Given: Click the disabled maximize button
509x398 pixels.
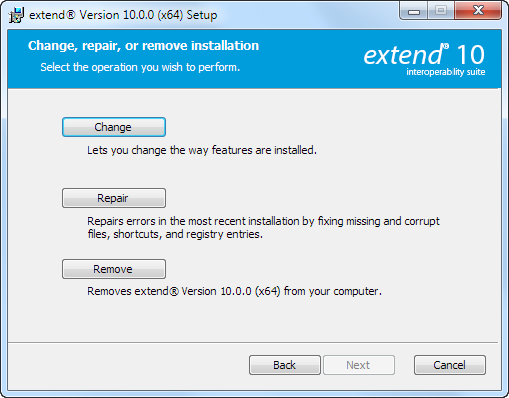Looking at the screenshot, I should coord(441,11).
